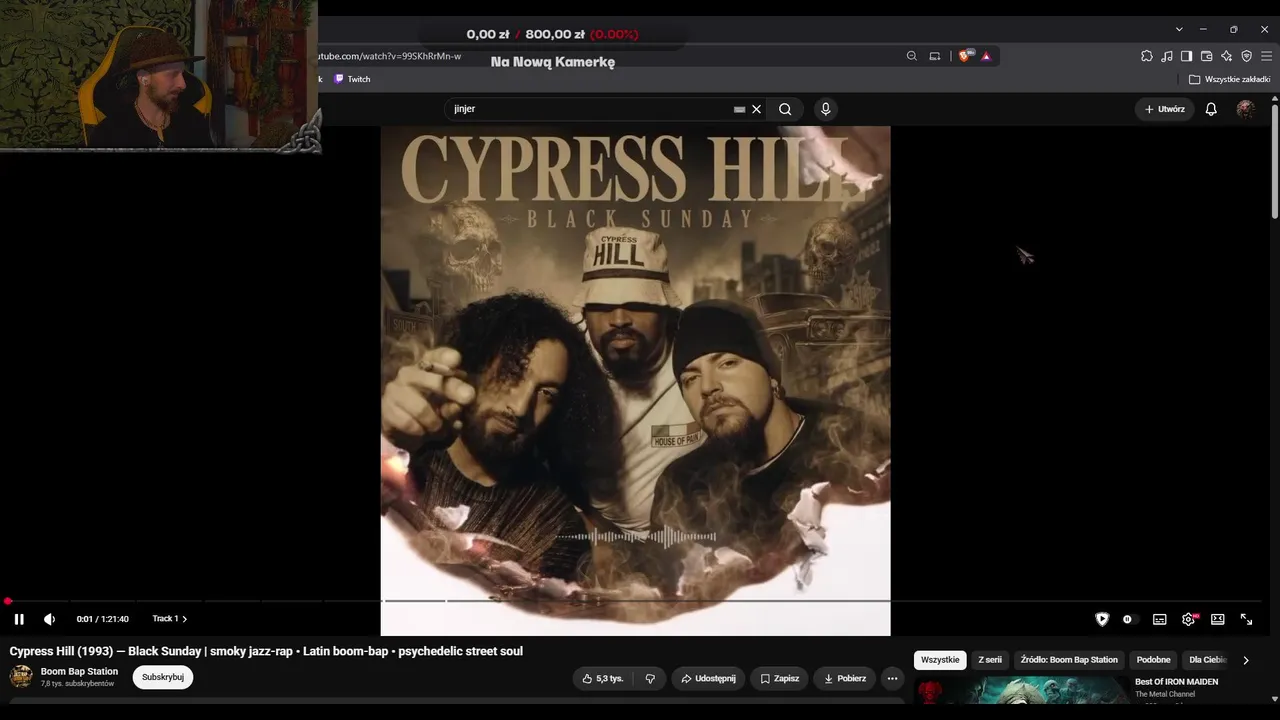The height and width of the screenshot is (720, 1280).
Task: Run the search with magnifier button
Action: point(785,109)
